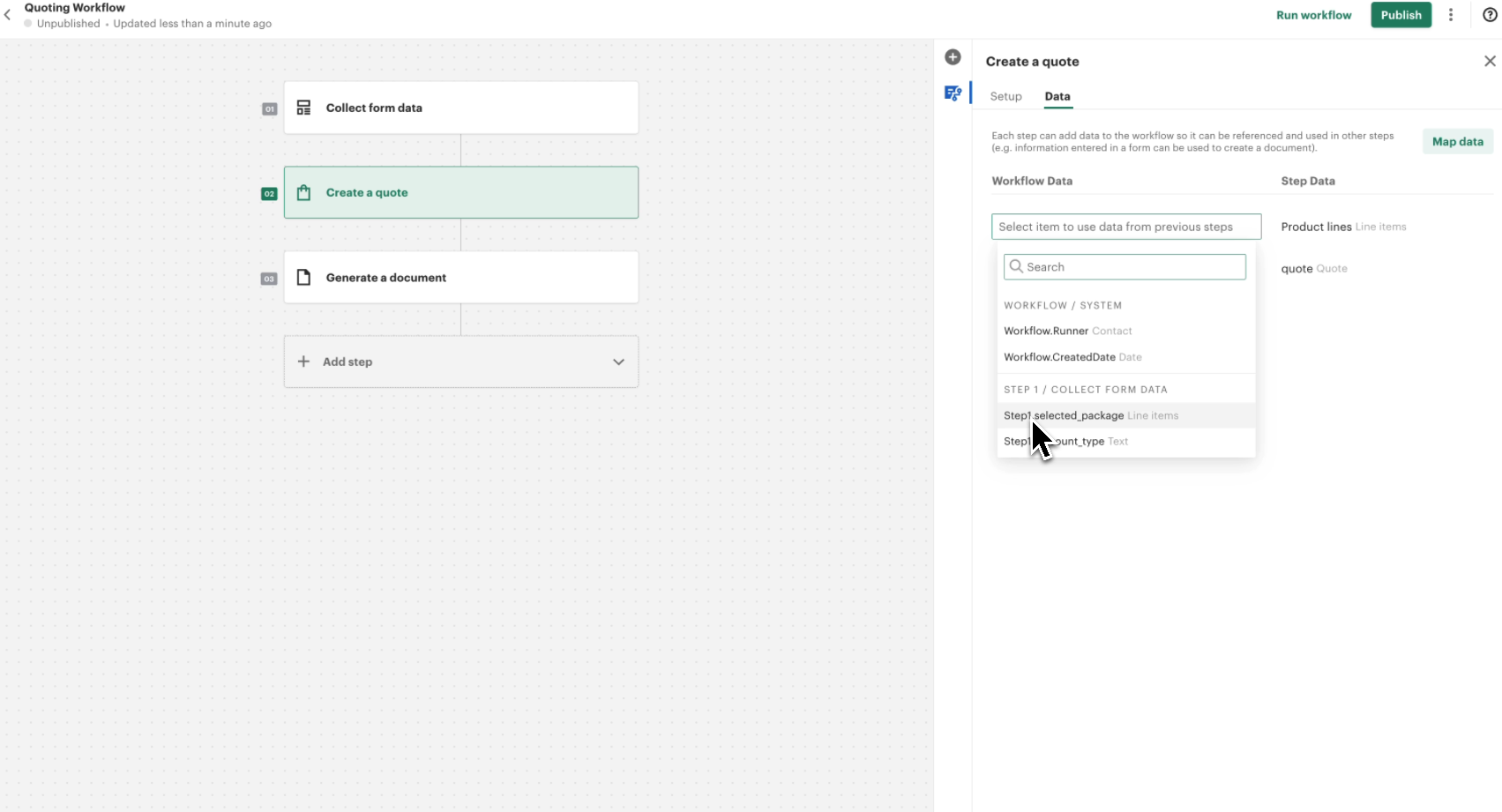Click the Run workflow link
Screen dimensions: 1502x812
point(1313,15)
